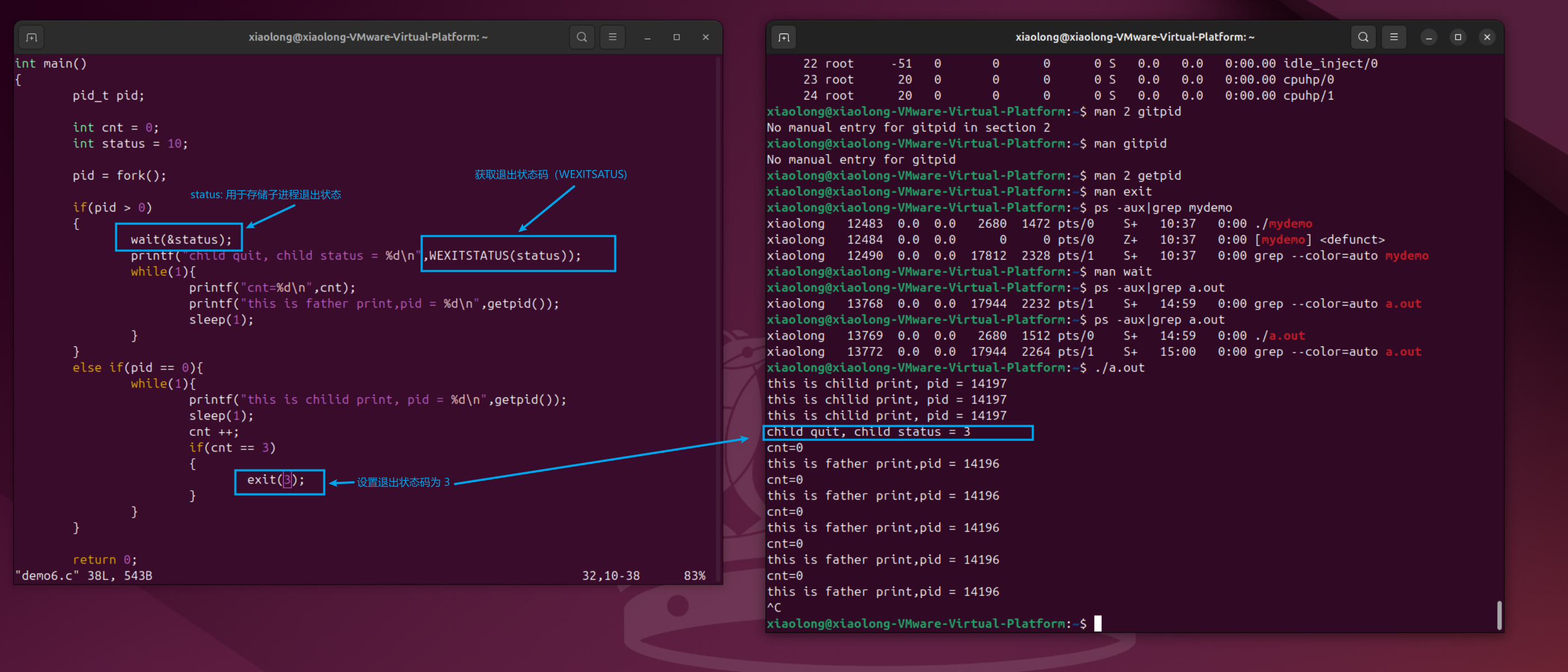The width and height of the screenshot is (1568, 672).
Task: Click the 'int status = 10;' line
Action: click(130, 144)
